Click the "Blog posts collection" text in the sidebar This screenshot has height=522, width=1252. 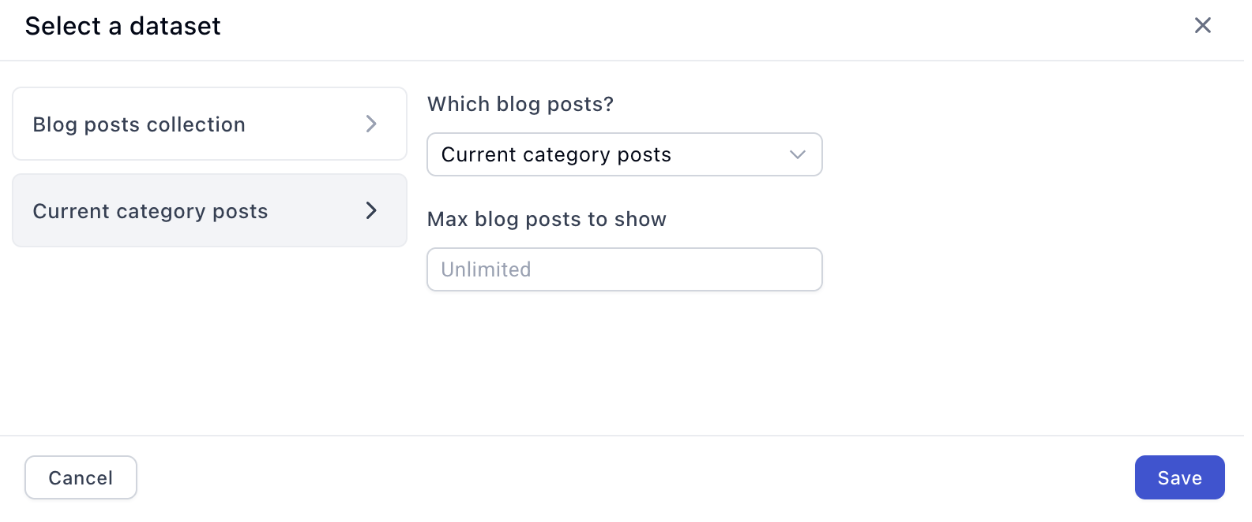pos(139,124)
